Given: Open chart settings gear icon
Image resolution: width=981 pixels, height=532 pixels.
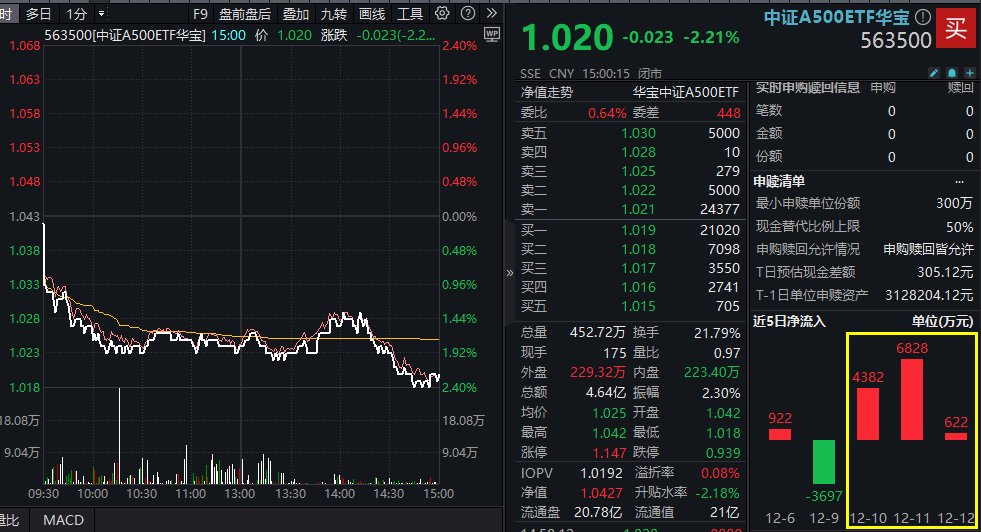Looking at the screenshot, I should click(x=442, y=13).
